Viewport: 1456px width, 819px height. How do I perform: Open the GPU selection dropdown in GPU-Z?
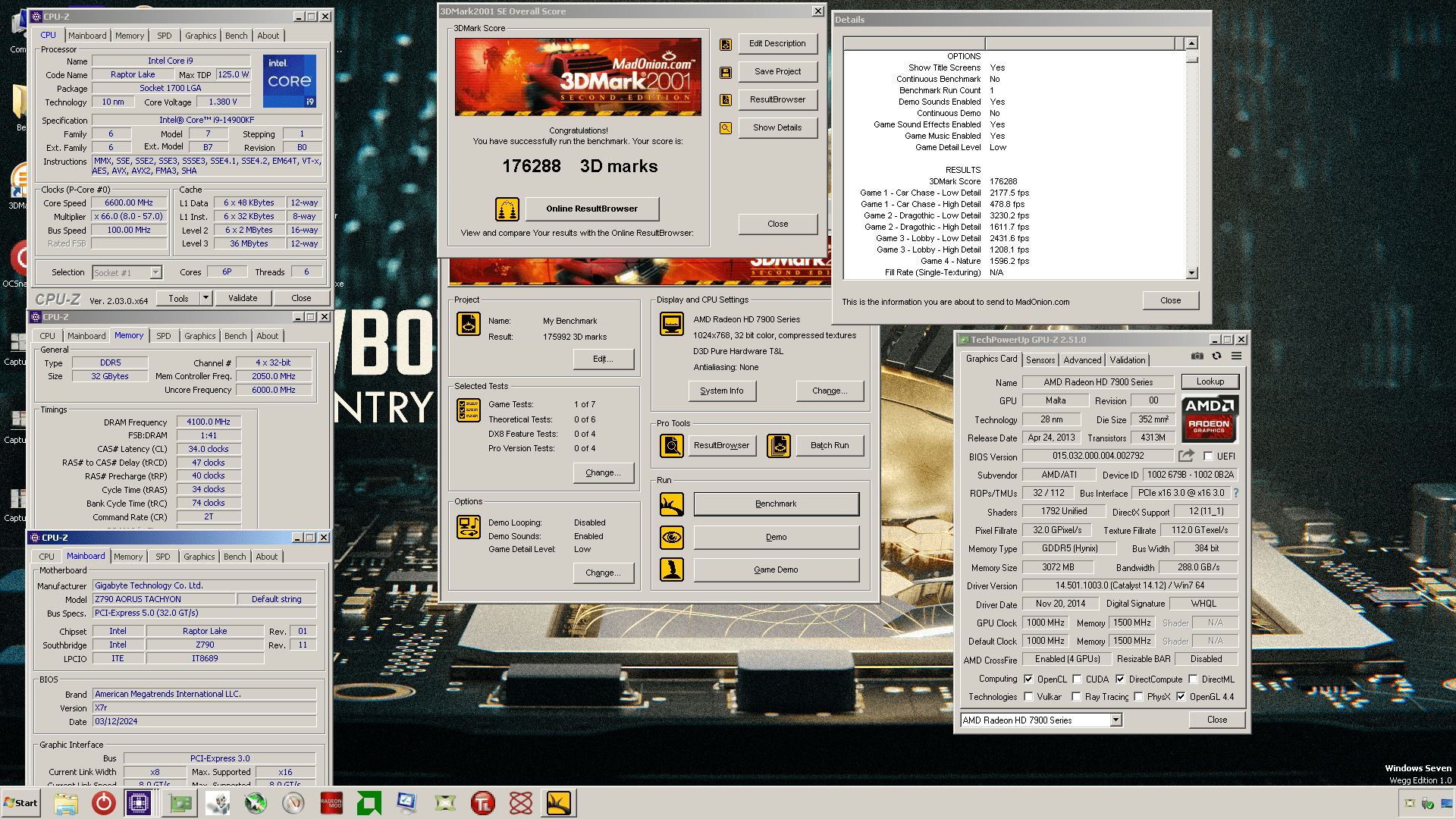click(x=1116, y=720)
